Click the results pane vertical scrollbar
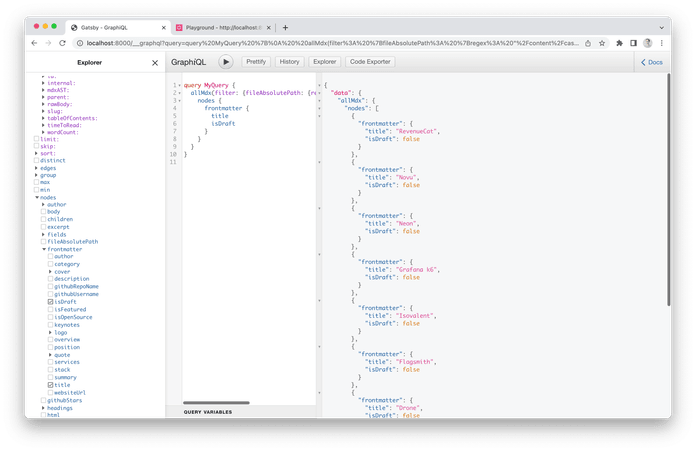 coord(668,190)
